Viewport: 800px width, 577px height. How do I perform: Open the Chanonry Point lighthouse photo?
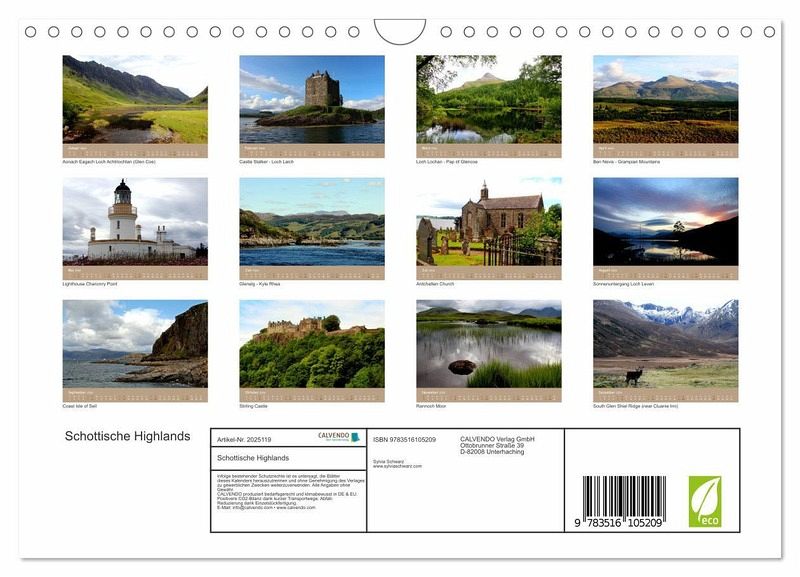(x=135, y=221)
